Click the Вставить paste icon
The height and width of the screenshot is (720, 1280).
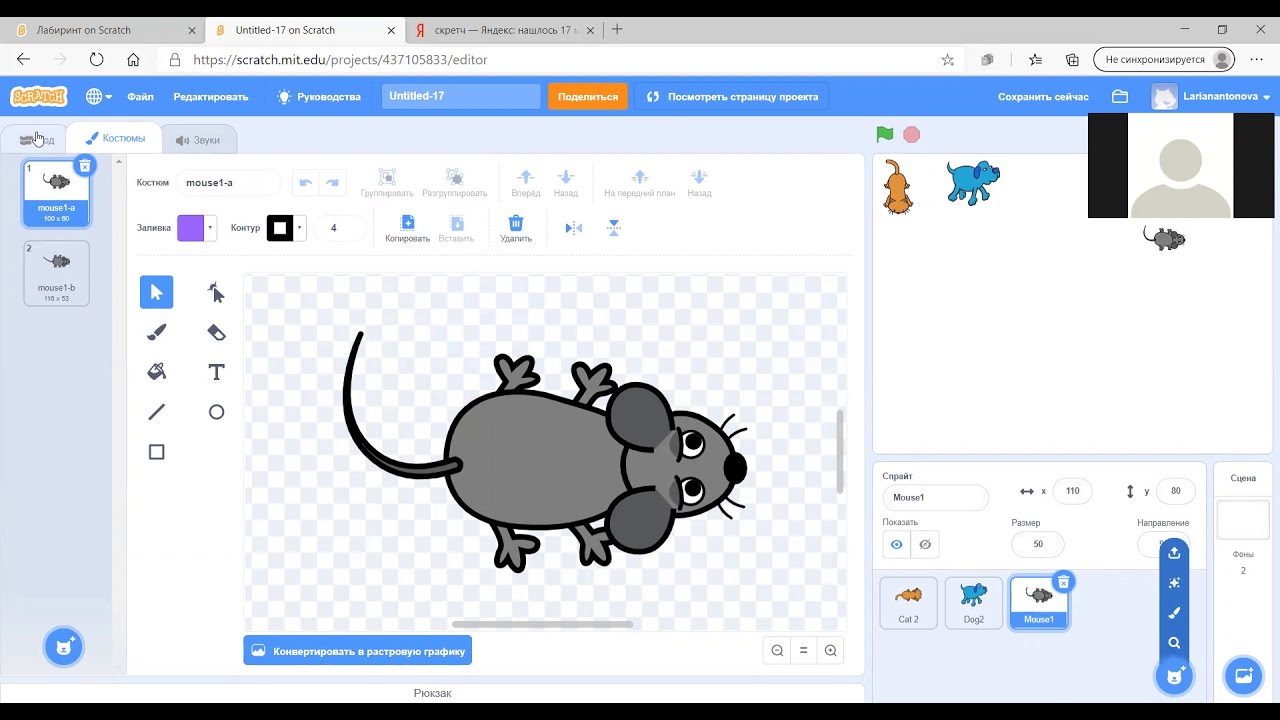pos(456,223)
